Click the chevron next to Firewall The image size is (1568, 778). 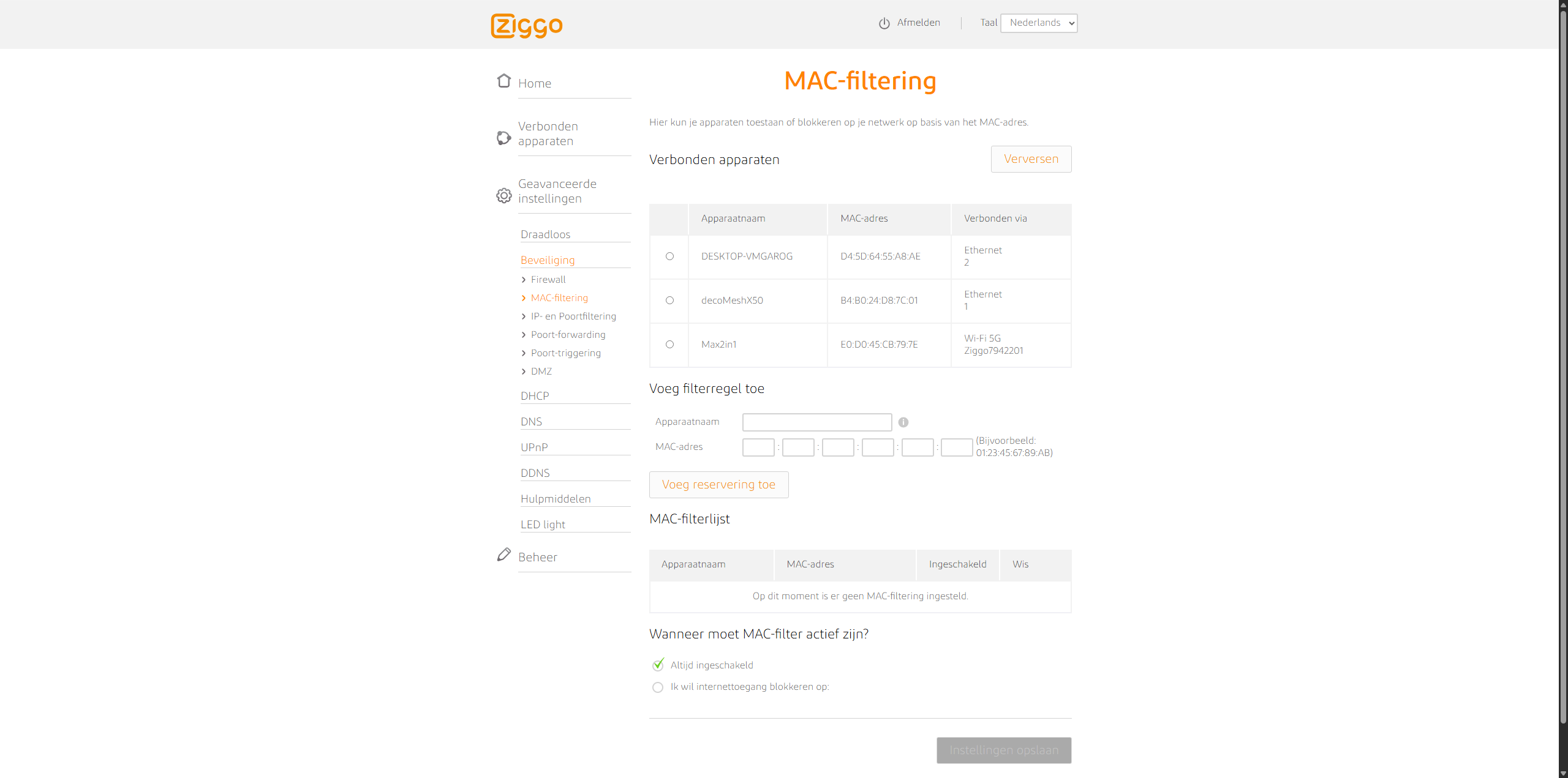(524, 280)
